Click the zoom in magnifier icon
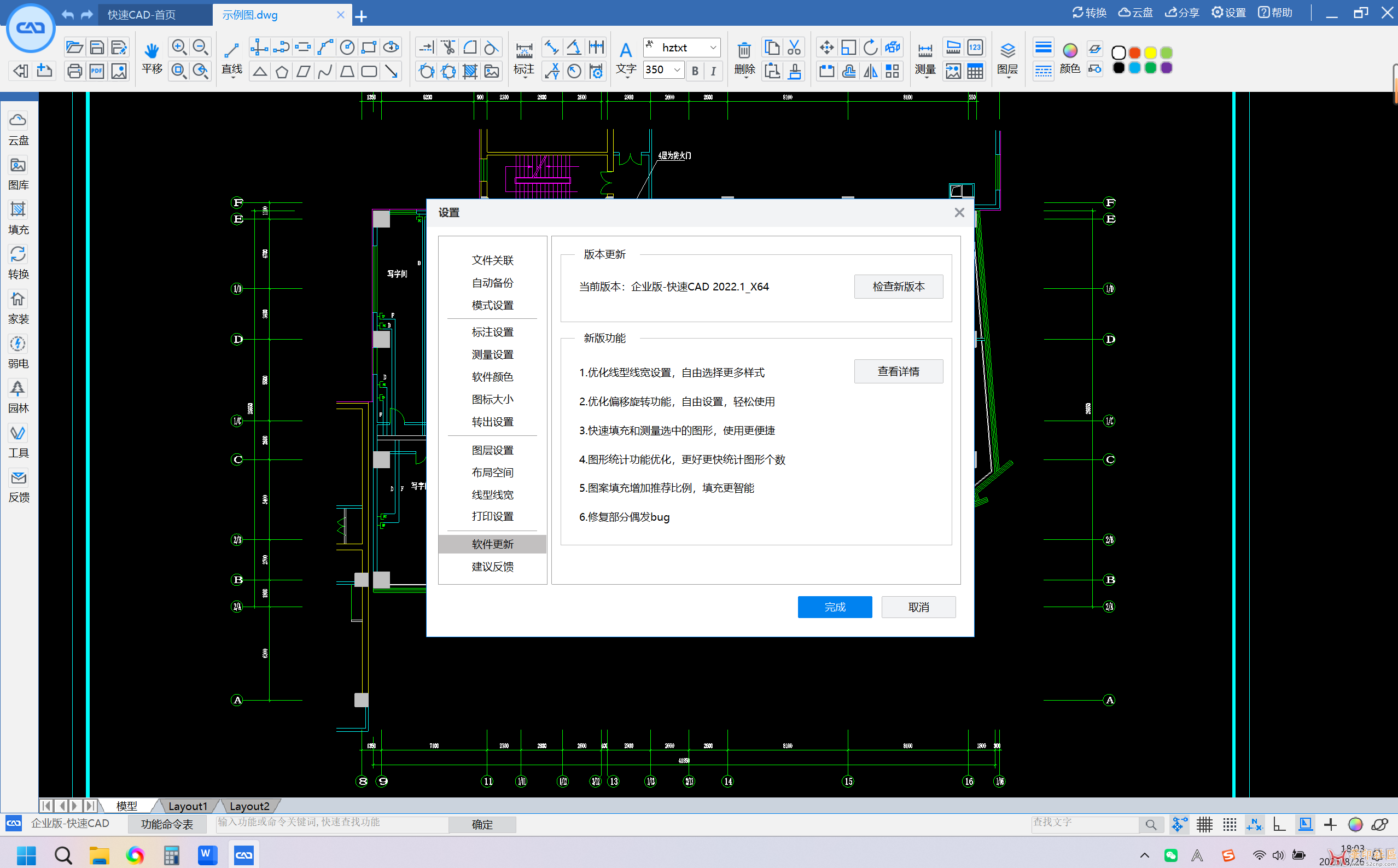The image size is (1398, 868). click(x=179, y=47)
